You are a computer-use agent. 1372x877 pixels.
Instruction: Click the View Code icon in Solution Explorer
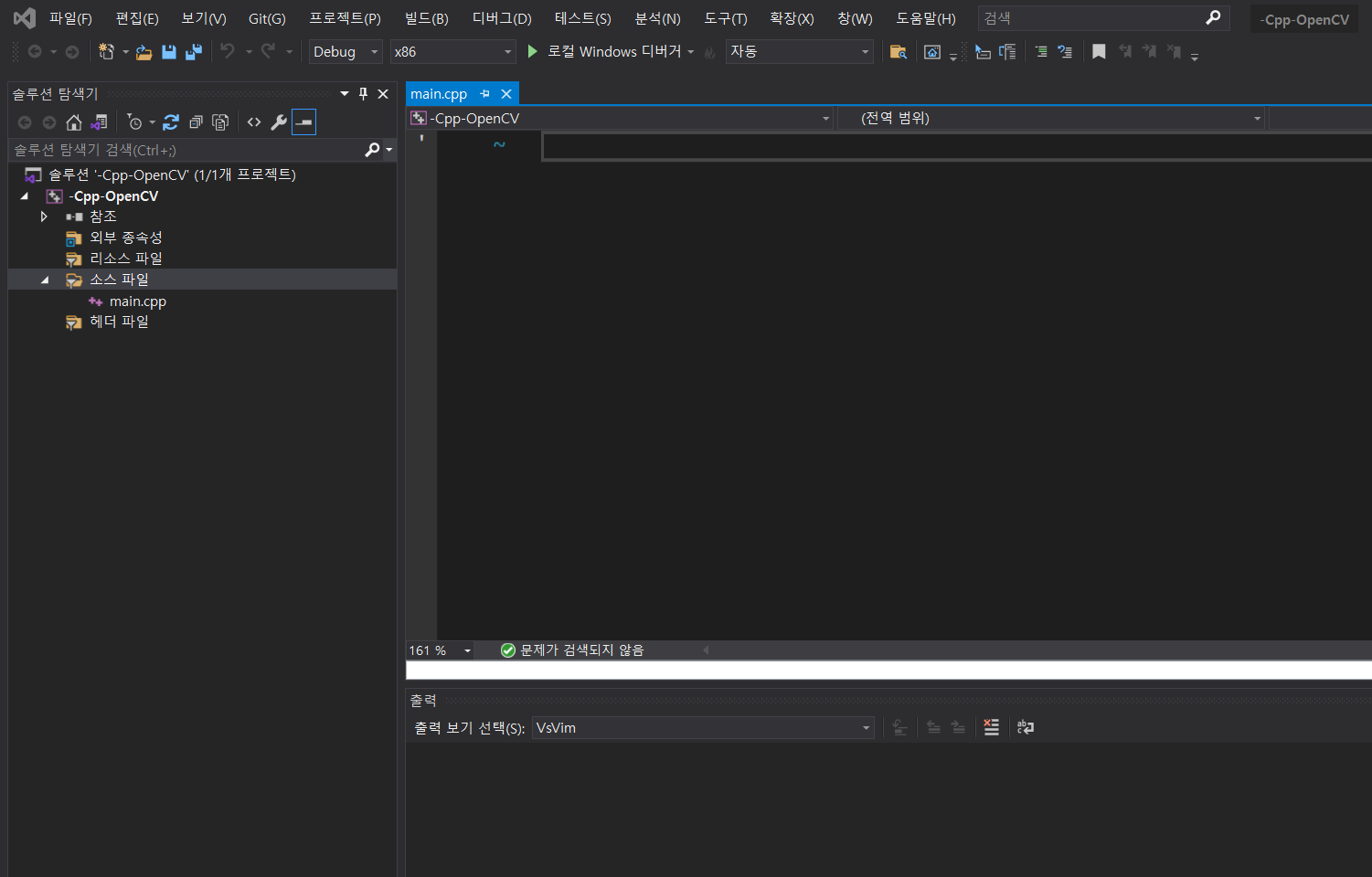[254, 122]
